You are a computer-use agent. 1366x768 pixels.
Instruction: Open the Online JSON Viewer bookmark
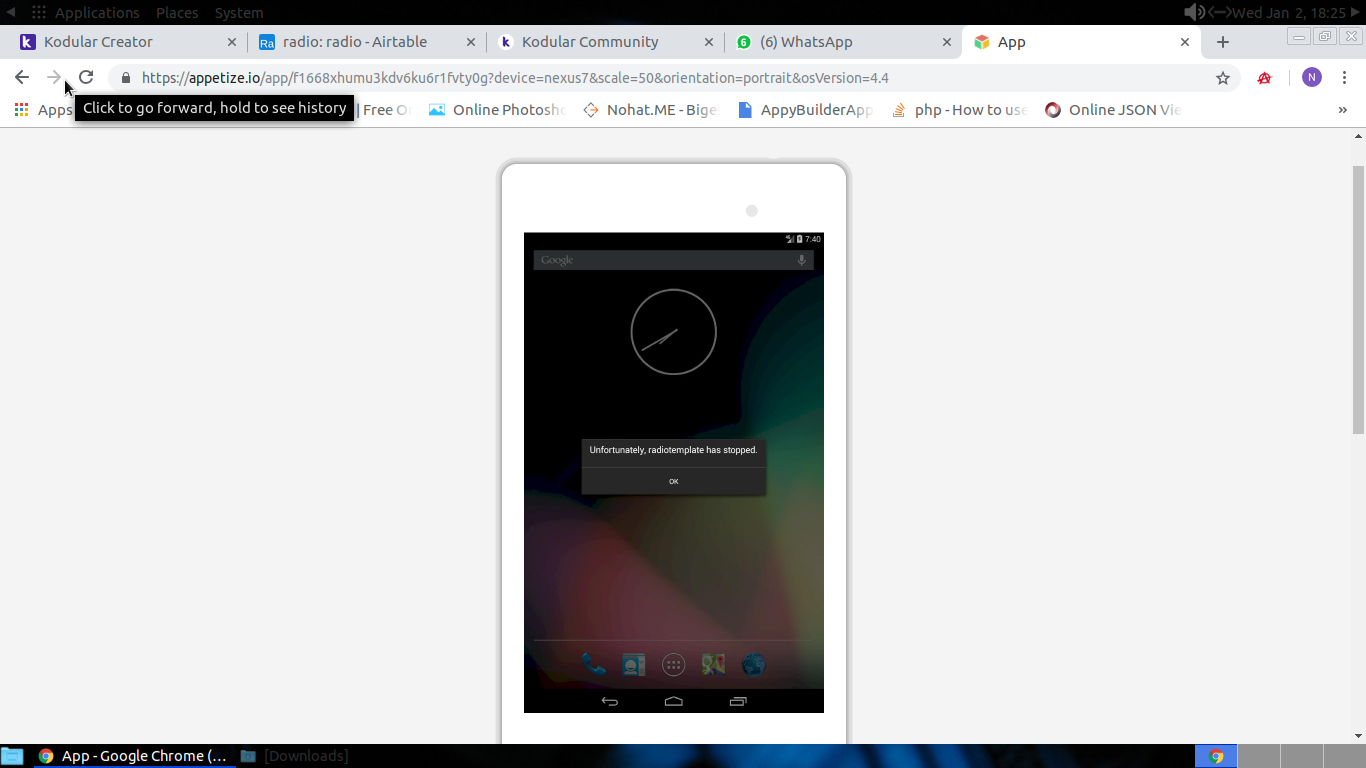click(x=1113, y=110)
